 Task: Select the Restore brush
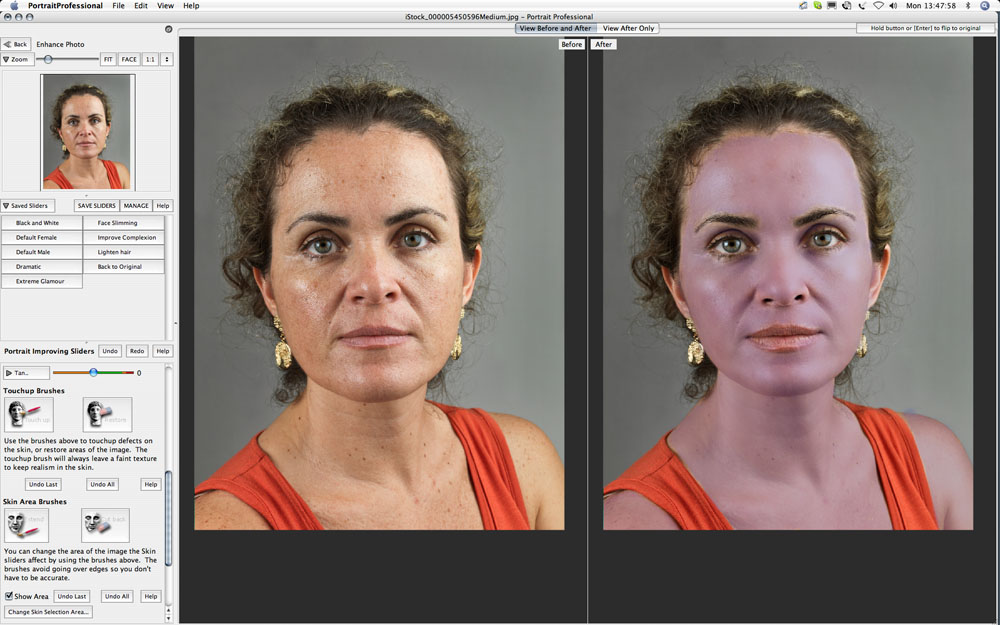pyautogui.click(x=107, y=414)
